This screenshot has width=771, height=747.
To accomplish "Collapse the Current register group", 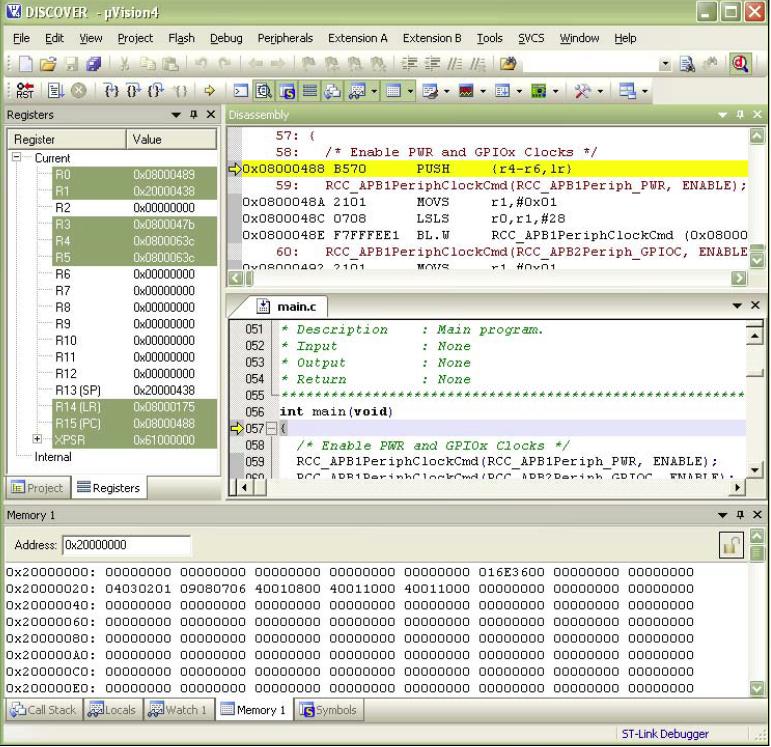I will click(x=17, y=157).
